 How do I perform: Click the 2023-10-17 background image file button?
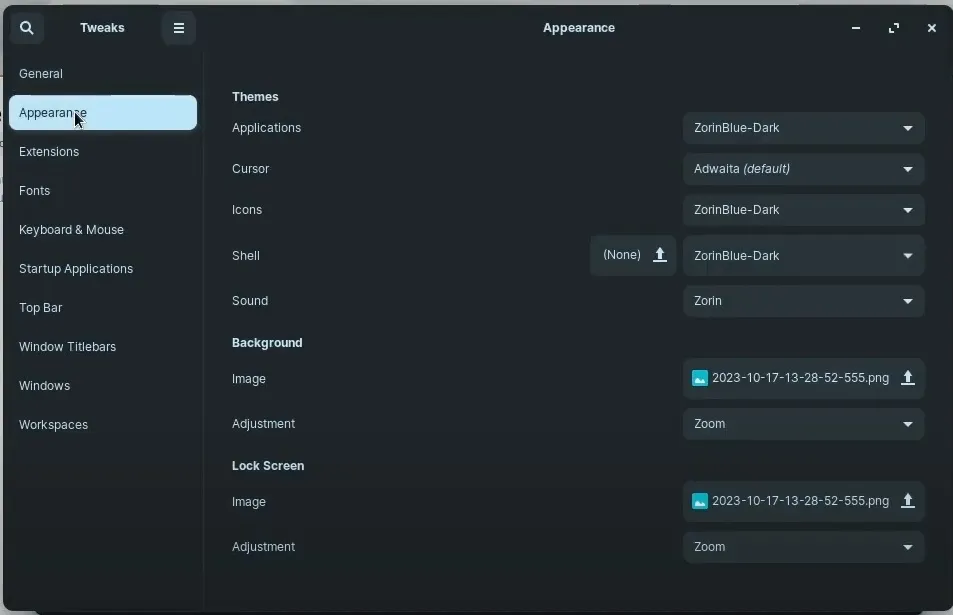point(790,378)
